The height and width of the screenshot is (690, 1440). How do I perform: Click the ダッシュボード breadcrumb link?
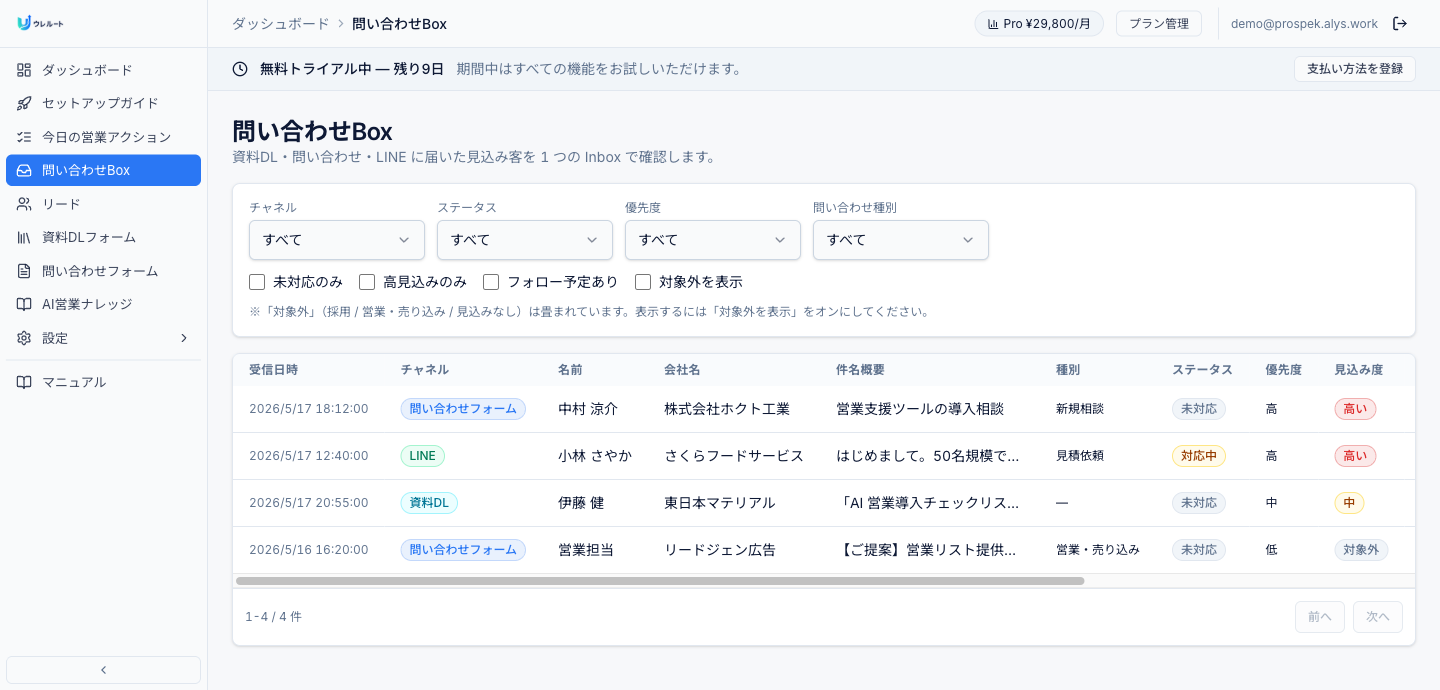pyautogui.click(x=280, y=23)
